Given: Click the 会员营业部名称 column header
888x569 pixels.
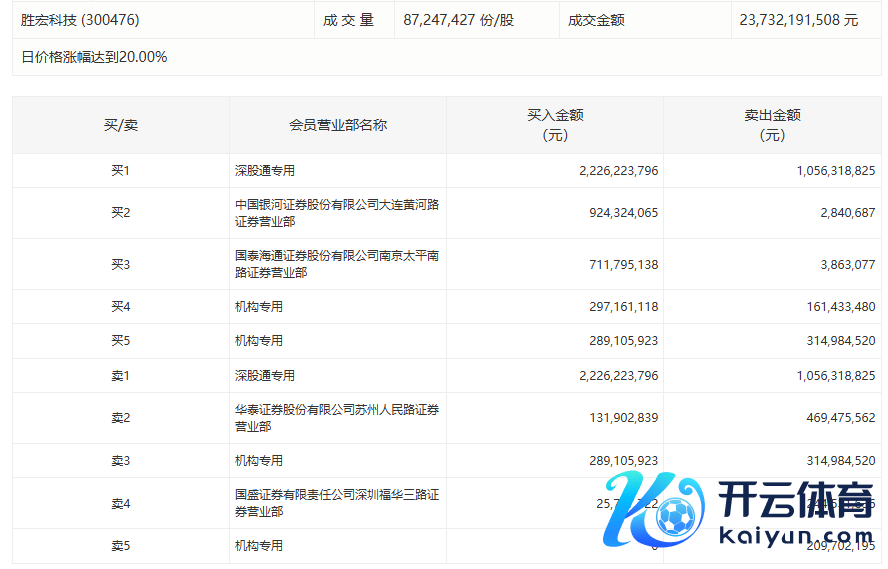Looking at the screenshot, I should [x=337, y=125].
